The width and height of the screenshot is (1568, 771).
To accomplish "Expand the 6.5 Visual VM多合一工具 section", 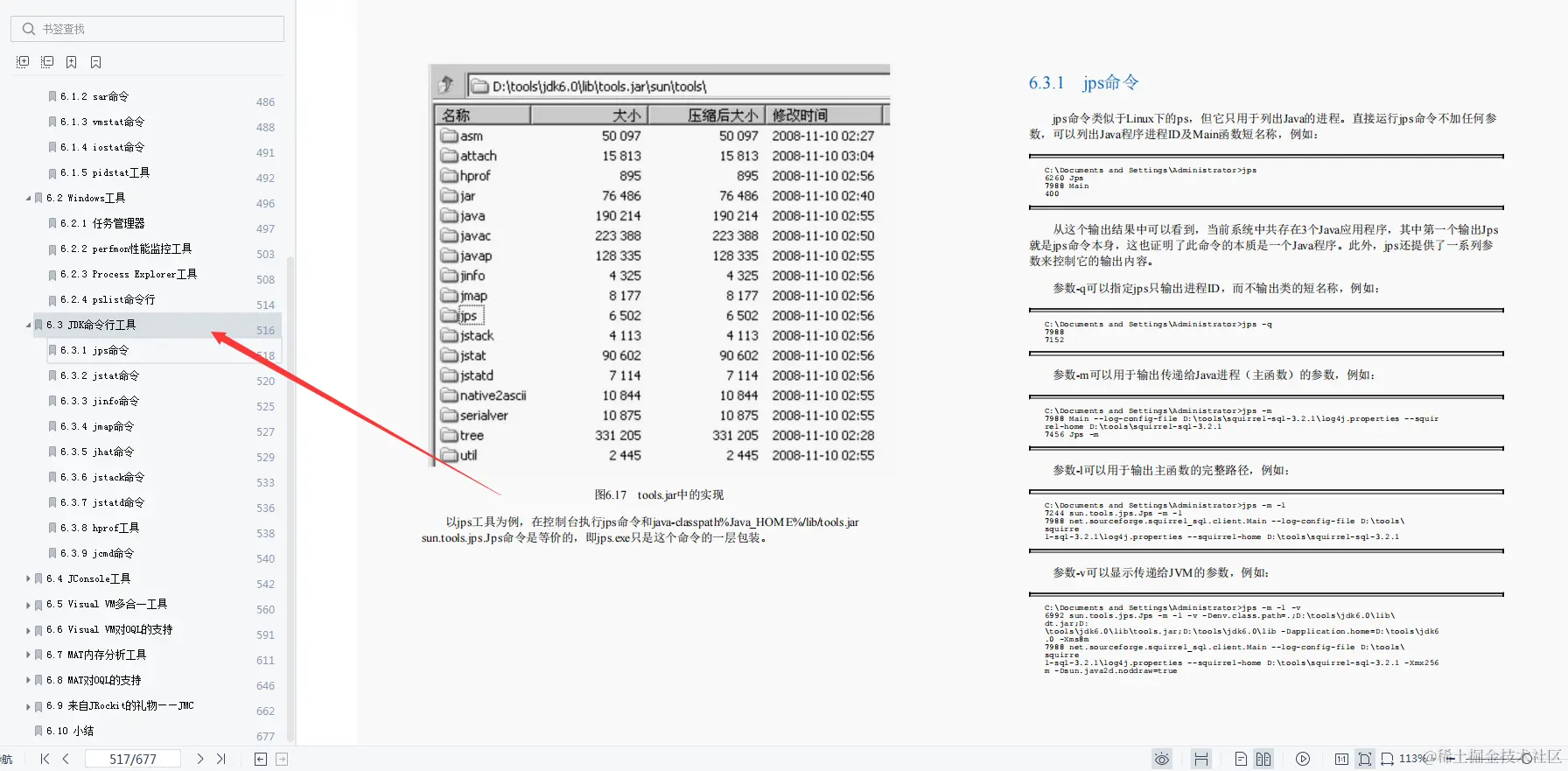I will click(28, 605).
